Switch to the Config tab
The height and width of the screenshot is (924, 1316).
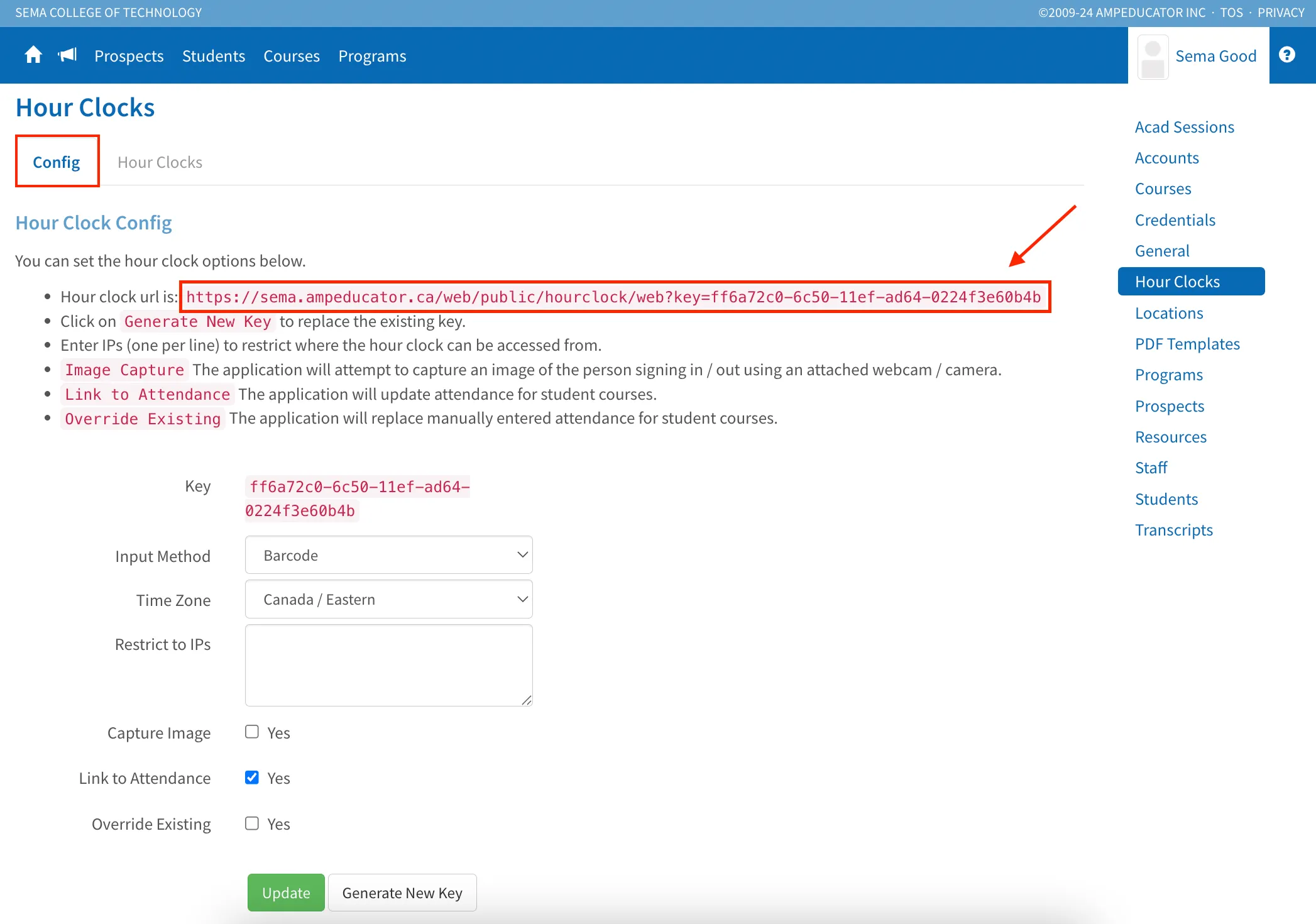[x=57, y=162]
